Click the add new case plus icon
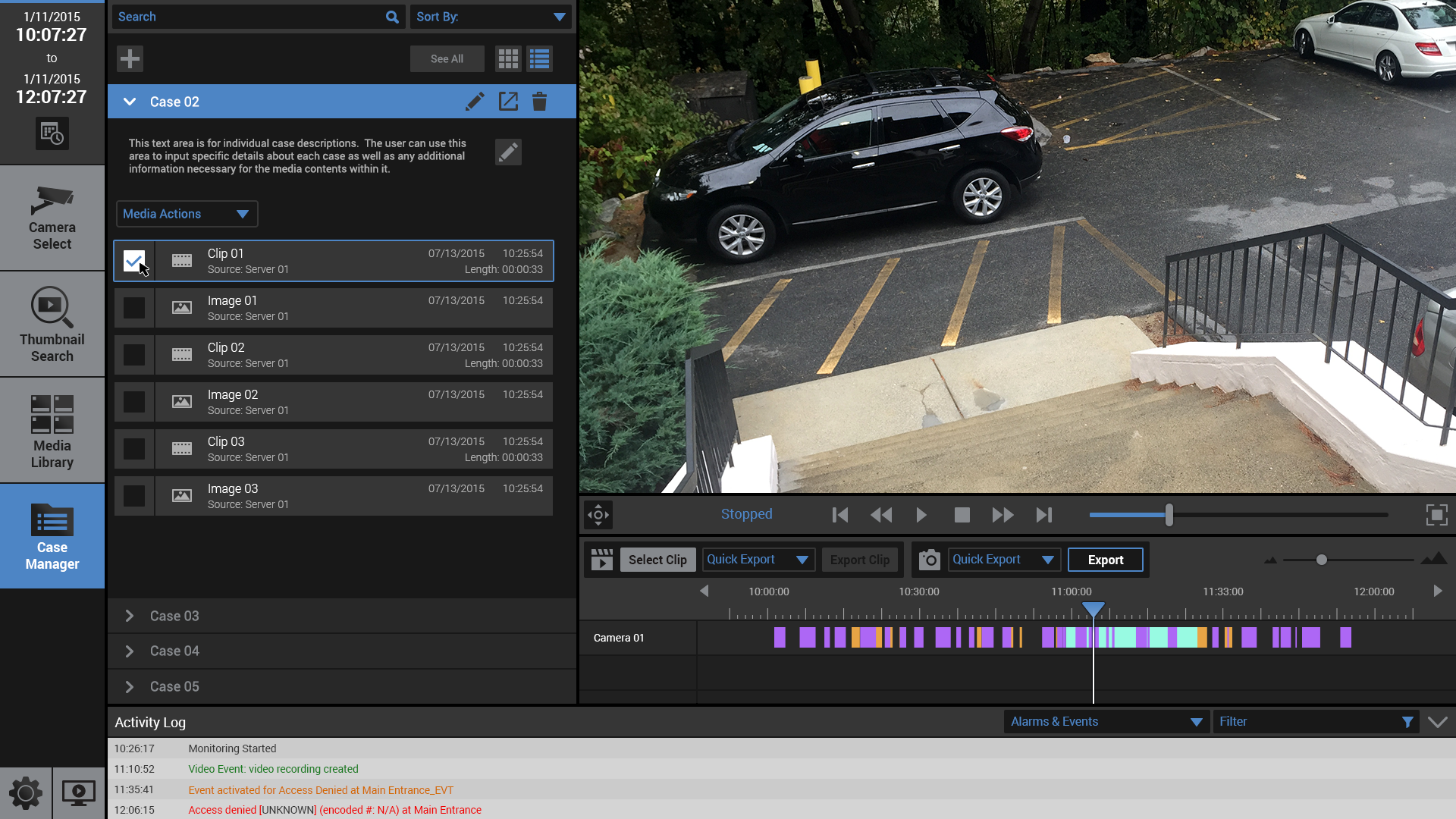This screenshot has height=819, width=1456. tap(130, 58)
